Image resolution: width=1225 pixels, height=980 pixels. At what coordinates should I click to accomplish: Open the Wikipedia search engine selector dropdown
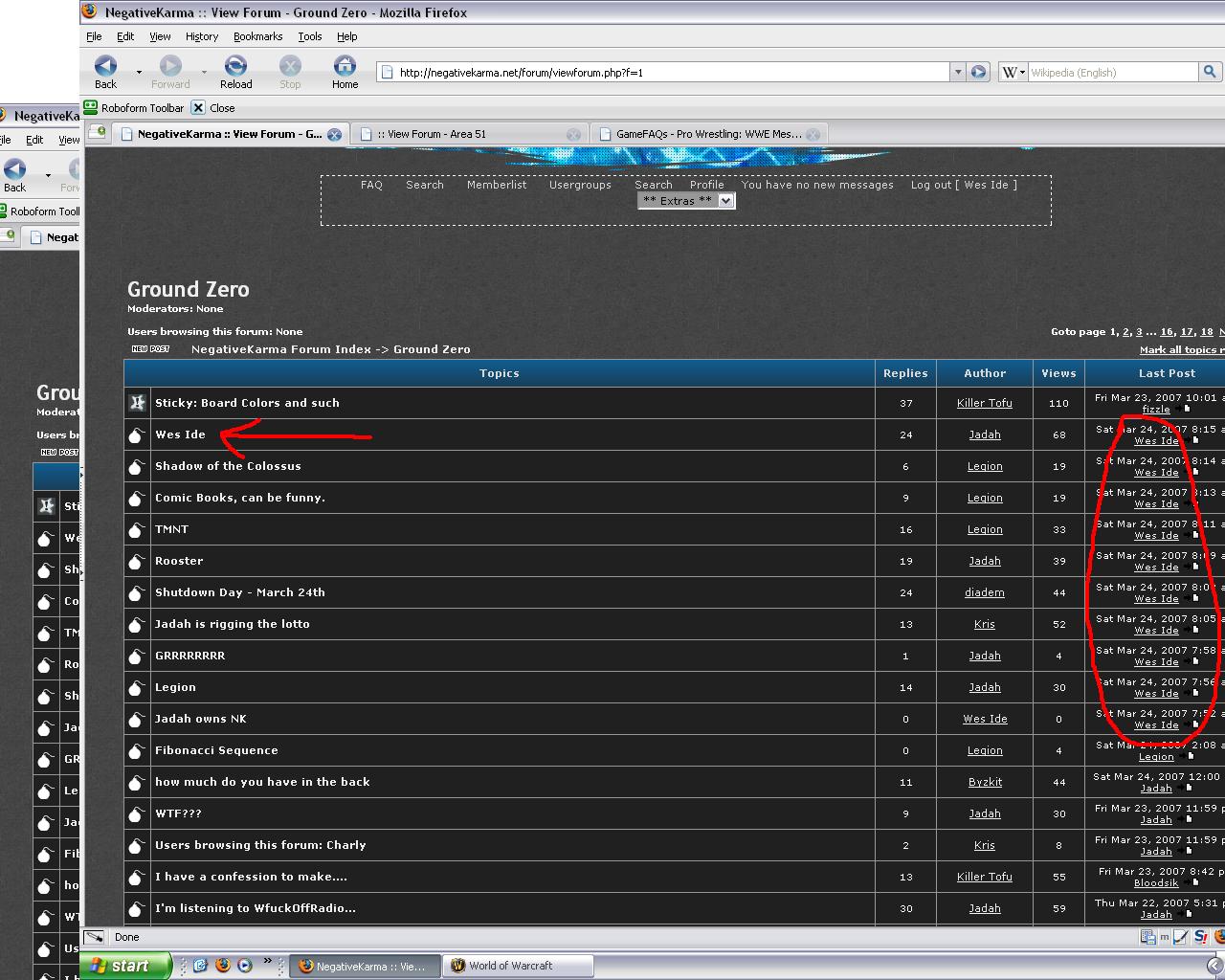(x=1013, y=72)
